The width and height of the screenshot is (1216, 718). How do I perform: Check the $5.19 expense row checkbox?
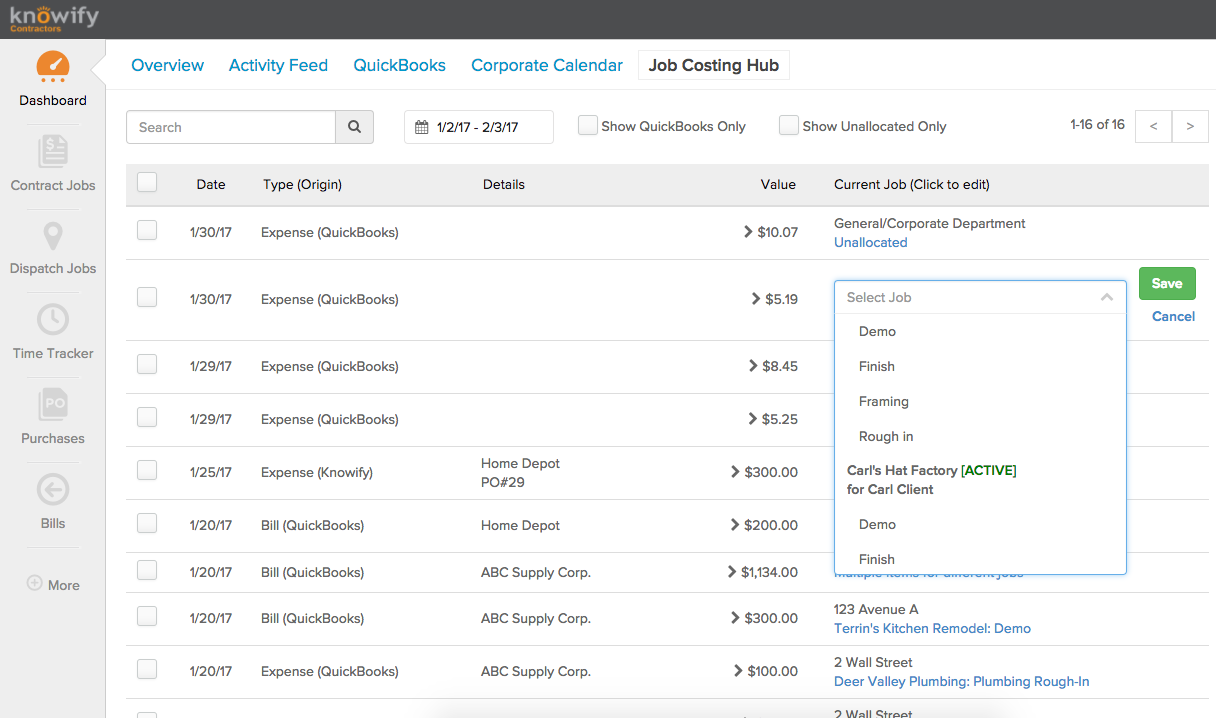point(147,297)
